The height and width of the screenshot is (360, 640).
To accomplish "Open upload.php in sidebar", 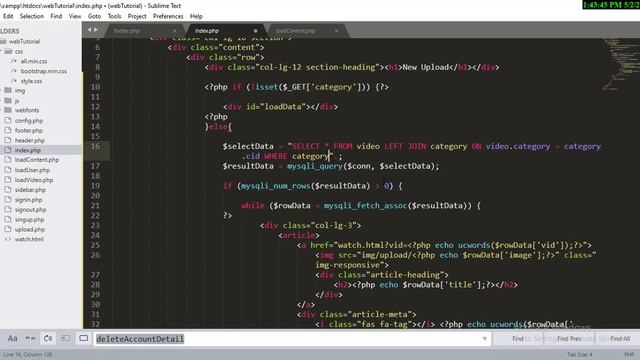I will [x=30, y=229].
